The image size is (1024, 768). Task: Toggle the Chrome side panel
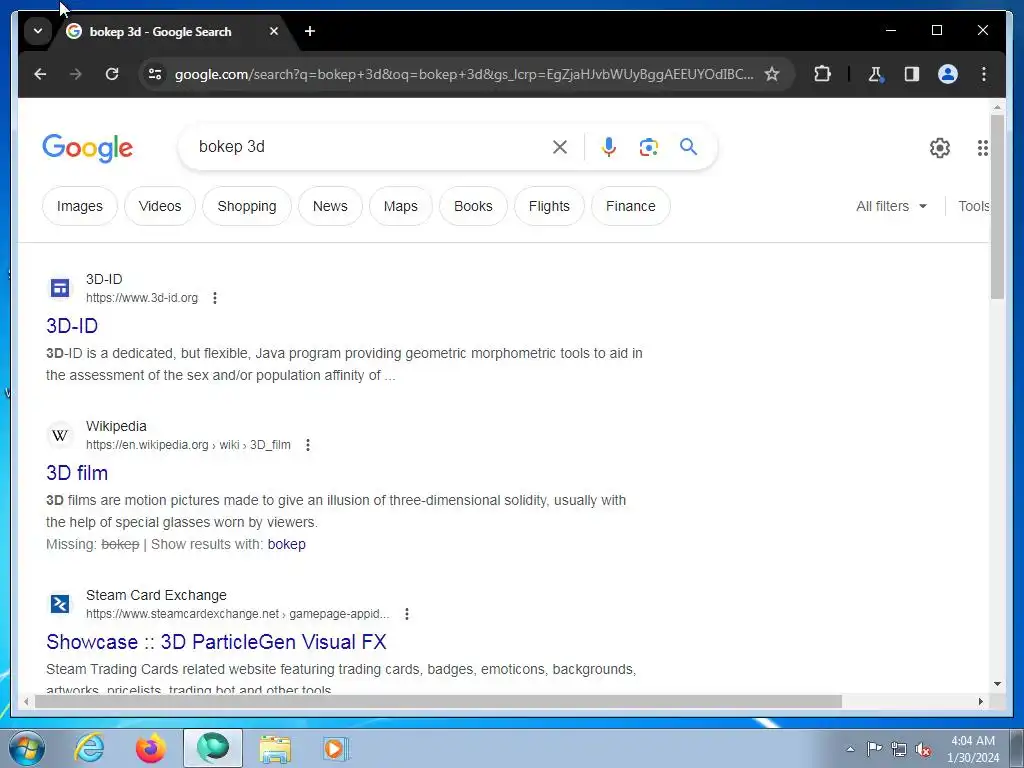click(912, 74)
